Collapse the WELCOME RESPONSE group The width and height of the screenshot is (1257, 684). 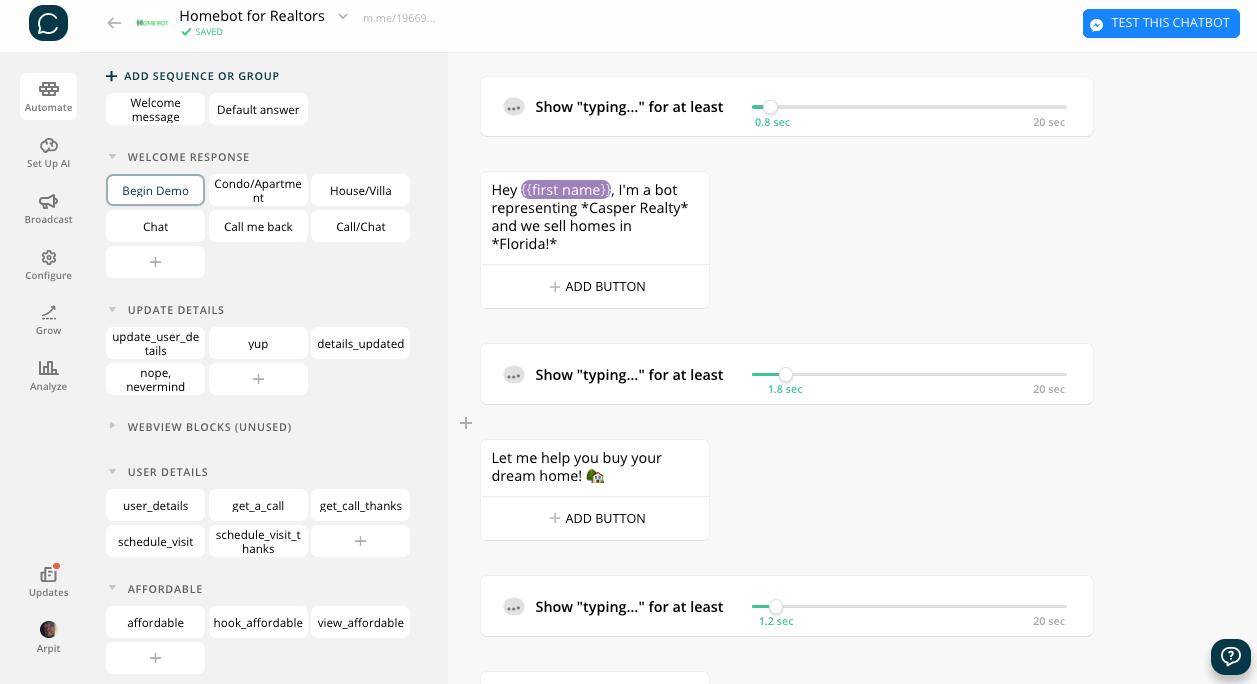point(111,157)
